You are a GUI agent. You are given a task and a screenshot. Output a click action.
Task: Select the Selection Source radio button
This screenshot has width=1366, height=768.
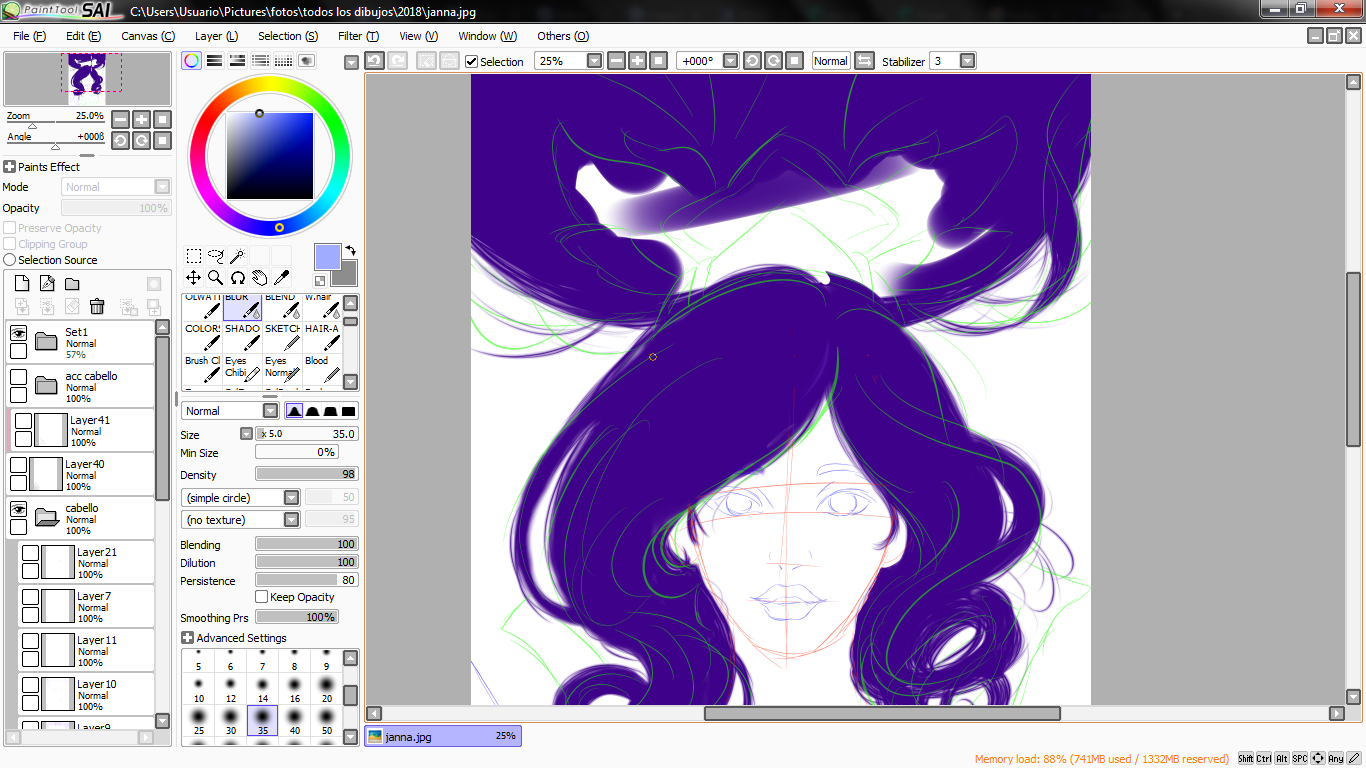pos(10,260)
